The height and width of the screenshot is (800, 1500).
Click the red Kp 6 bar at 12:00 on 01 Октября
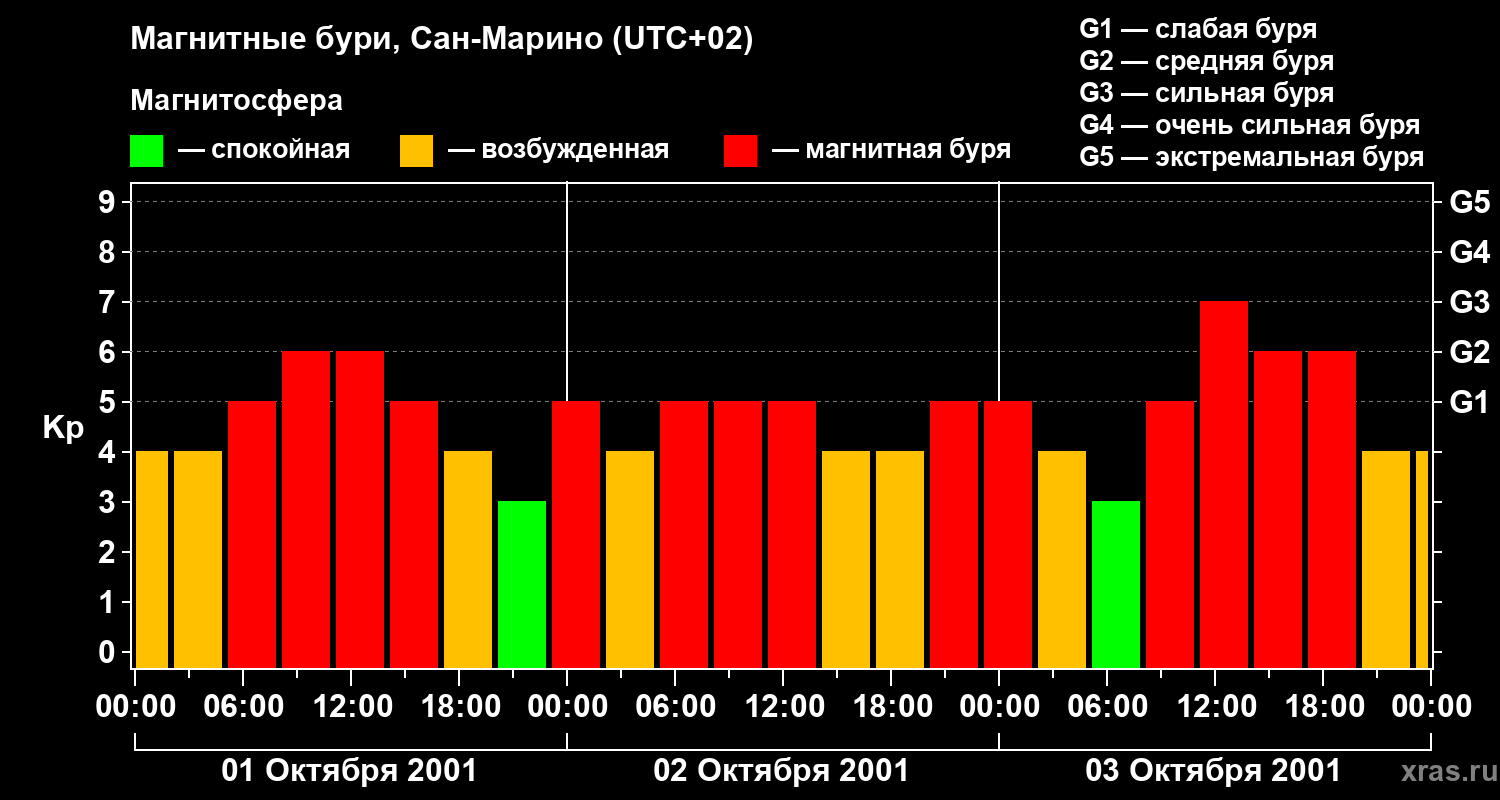pos(360,509)
